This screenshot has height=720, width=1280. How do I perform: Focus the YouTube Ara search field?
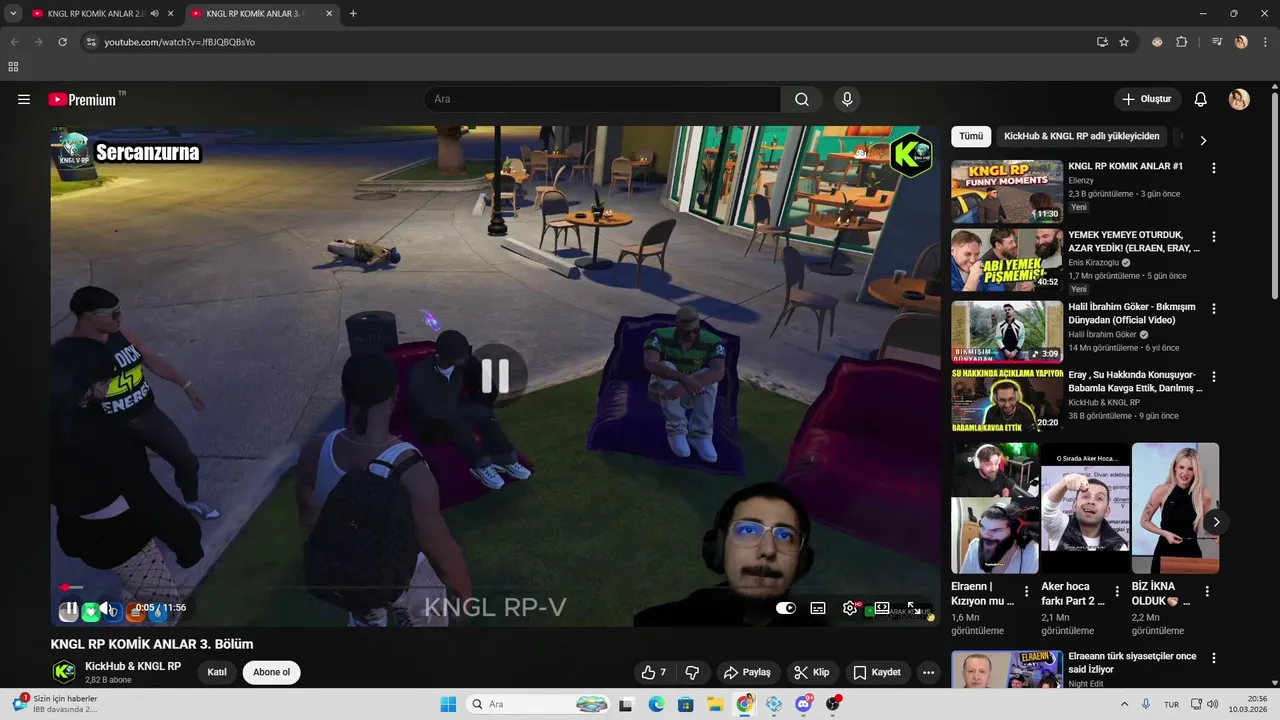click(x=603, y=99)
